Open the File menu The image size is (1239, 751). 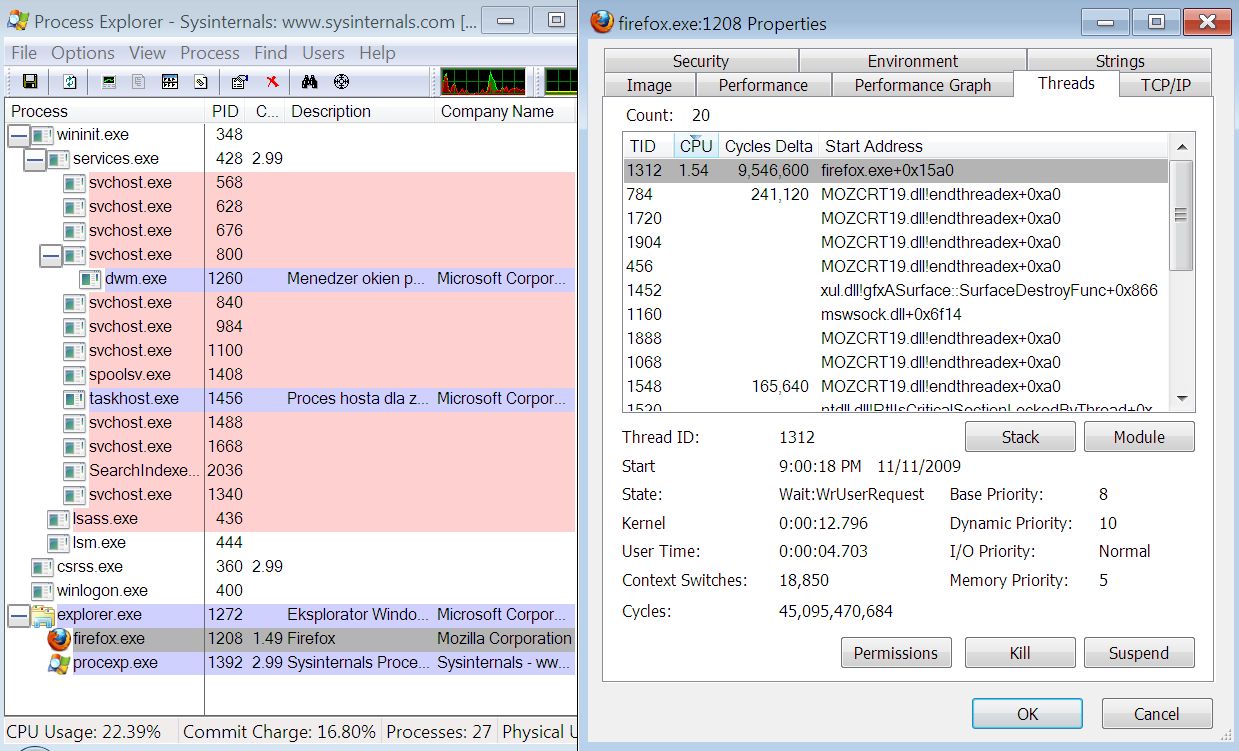pyautogui.click(x=24, y=53)
